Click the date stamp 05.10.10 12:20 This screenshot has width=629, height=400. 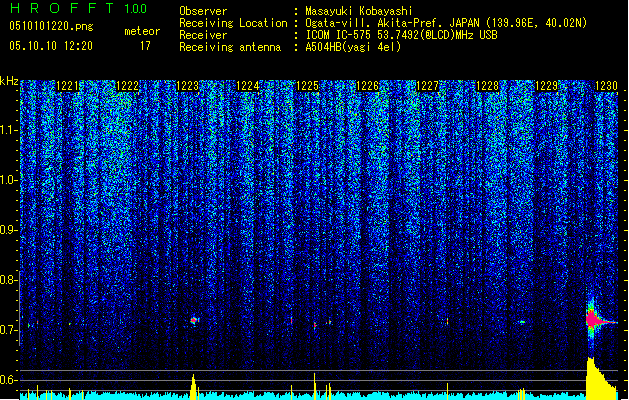51,46
